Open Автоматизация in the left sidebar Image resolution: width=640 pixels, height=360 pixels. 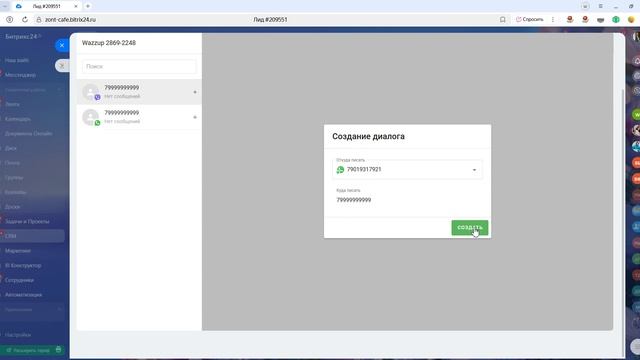click(23, 295)
